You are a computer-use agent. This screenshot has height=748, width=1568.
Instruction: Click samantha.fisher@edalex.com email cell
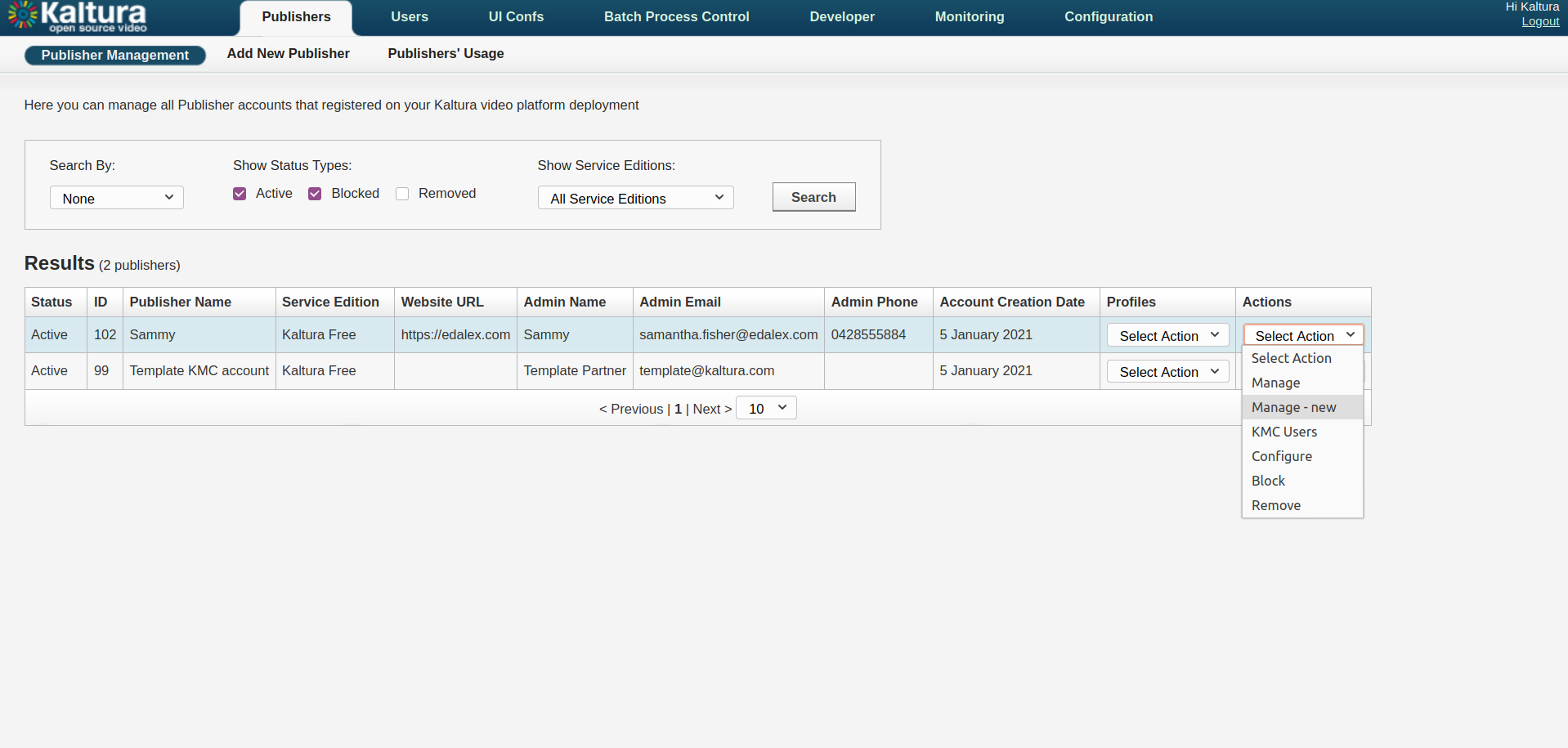728,334
